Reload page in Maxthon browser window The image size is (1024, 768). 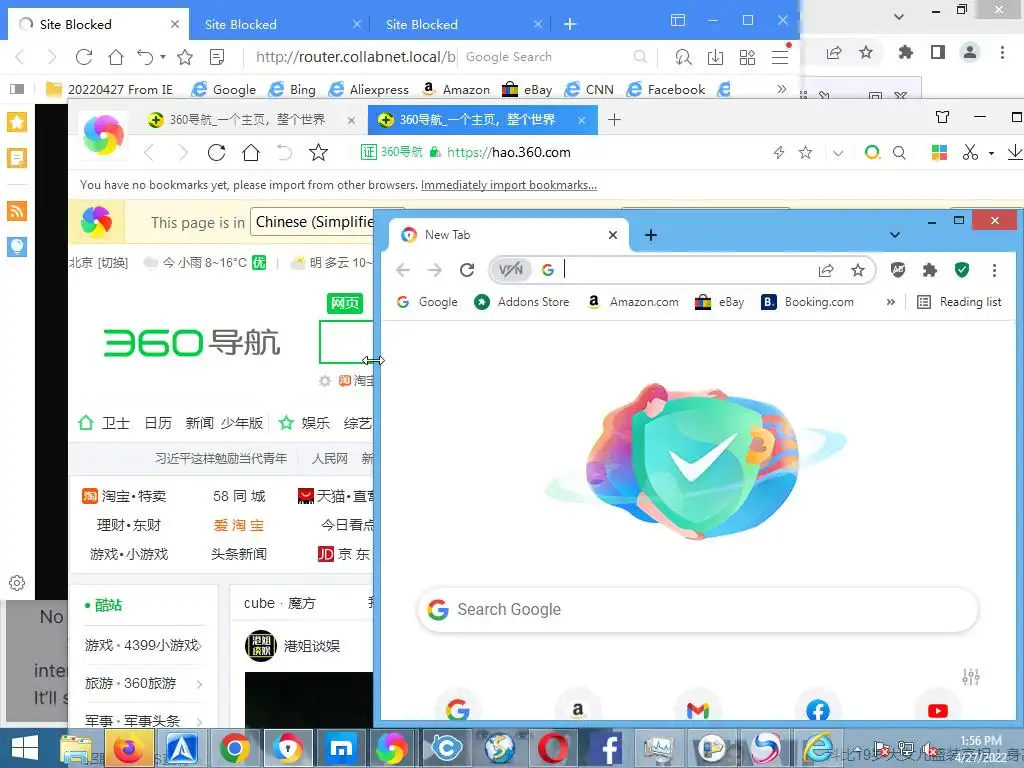tap(84, 57)
